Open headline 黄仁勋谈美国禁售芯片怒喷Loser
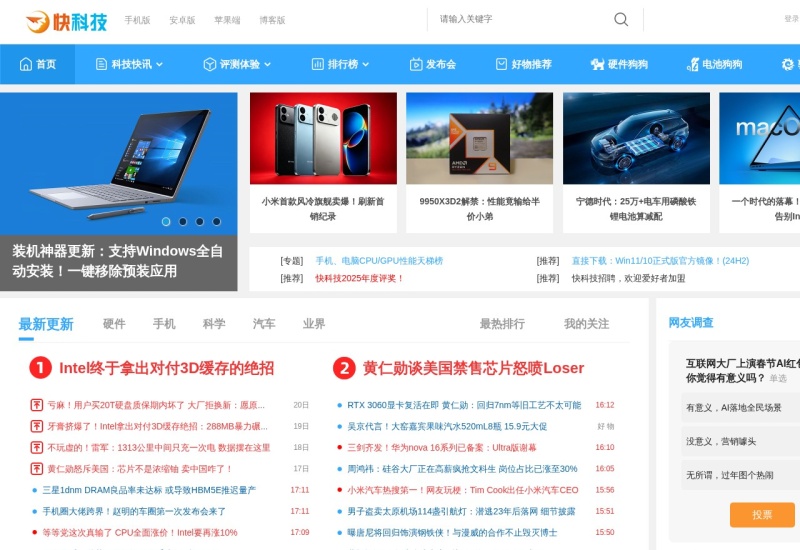 point(473,368)
